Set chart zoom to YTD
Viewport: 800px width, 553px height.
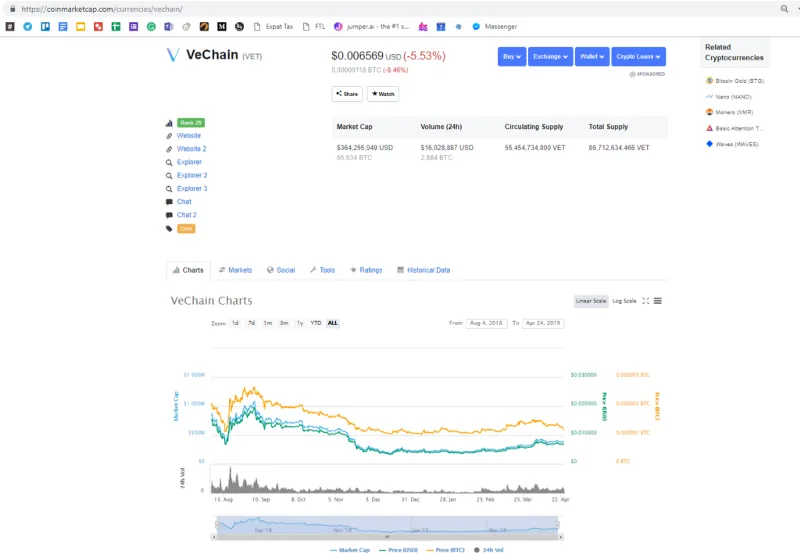tap(316, 323)
